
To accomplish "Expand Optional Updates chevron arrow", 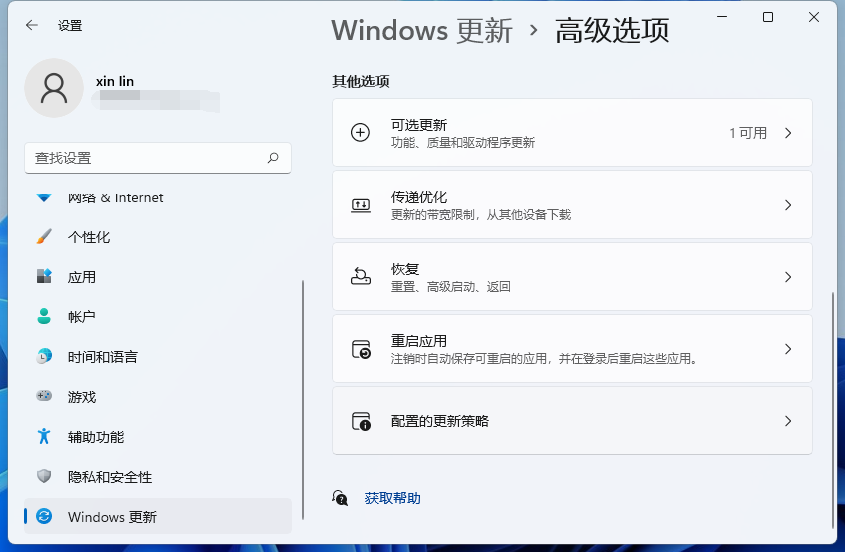I will [x=788, y=133].
